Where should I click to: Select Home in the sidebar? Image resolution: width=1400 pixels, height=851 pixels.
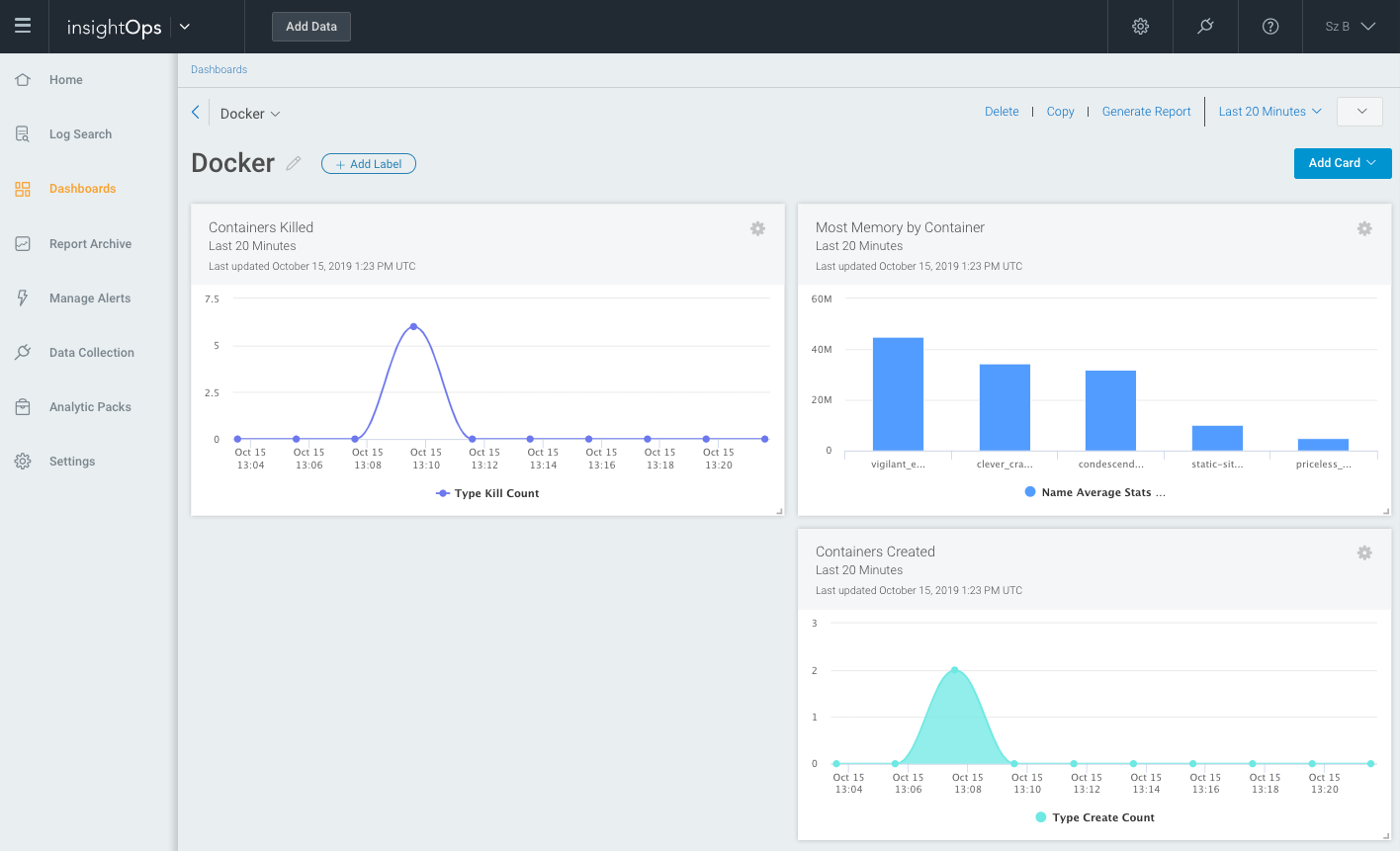coord(66,80)
